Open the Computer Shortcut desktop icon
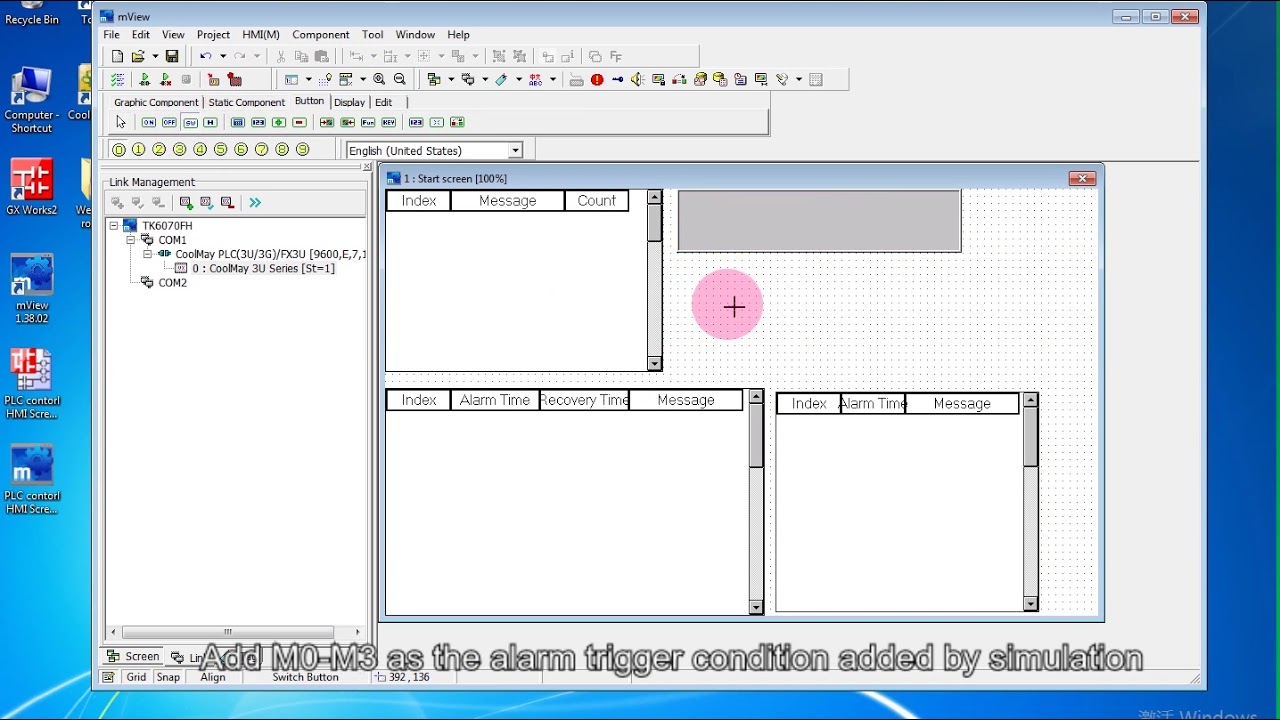 pyautogui.click(x=32, y=100)
